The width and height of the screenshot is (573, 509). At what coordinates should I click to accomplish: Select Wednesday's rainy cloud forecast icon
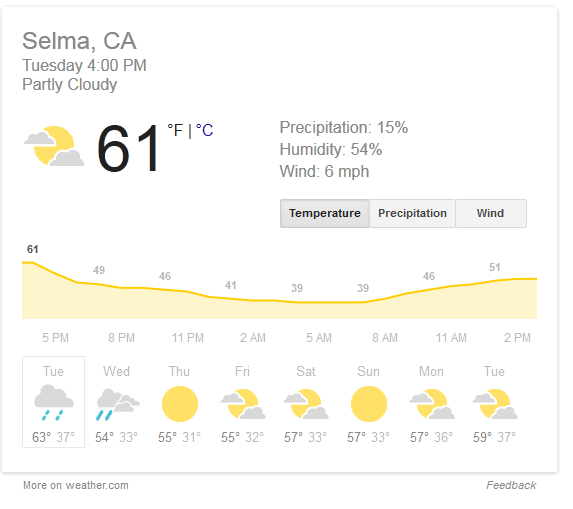click(118, 404)
